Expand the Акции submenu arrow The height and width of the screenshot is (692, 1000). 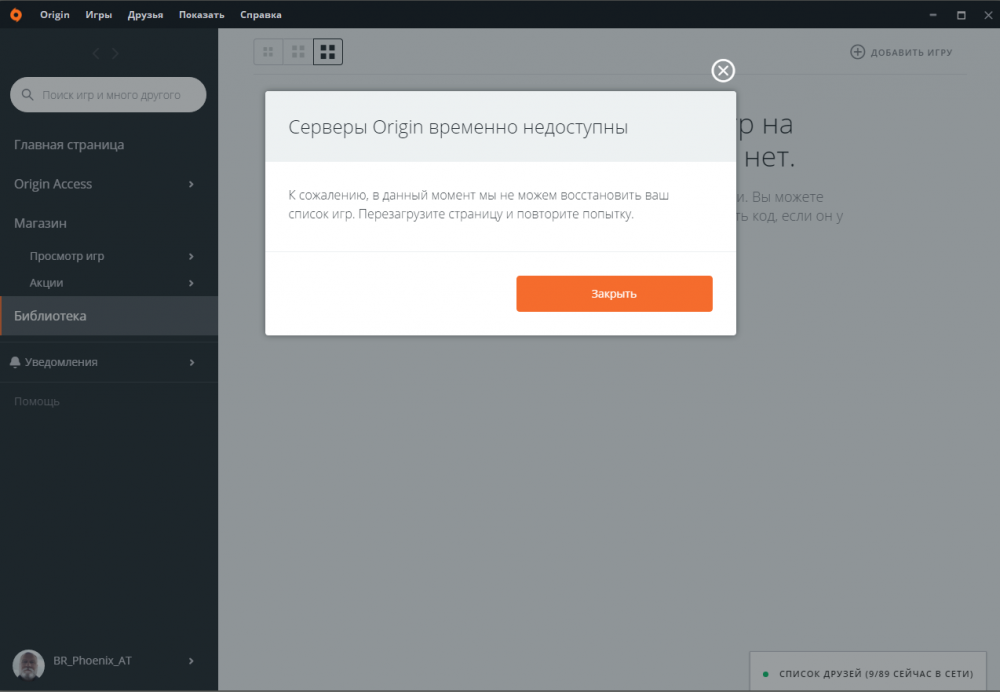tap(191, 283)
